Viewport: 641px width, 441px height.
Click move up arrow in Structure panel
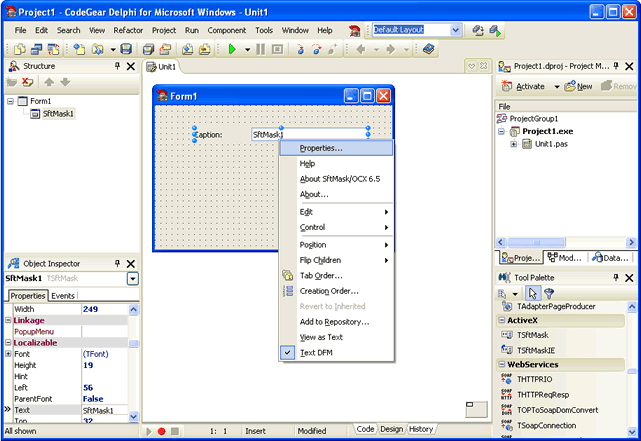click(49, 82)
